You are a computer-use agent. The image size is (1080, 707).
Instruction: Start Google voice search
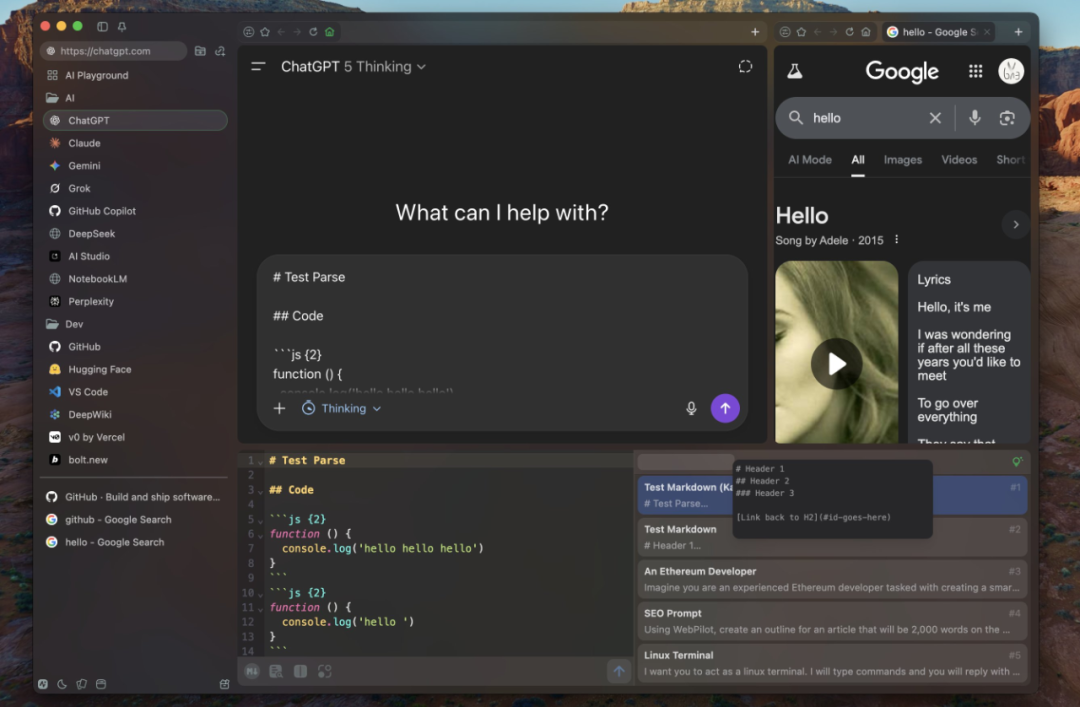coord(975,118)
